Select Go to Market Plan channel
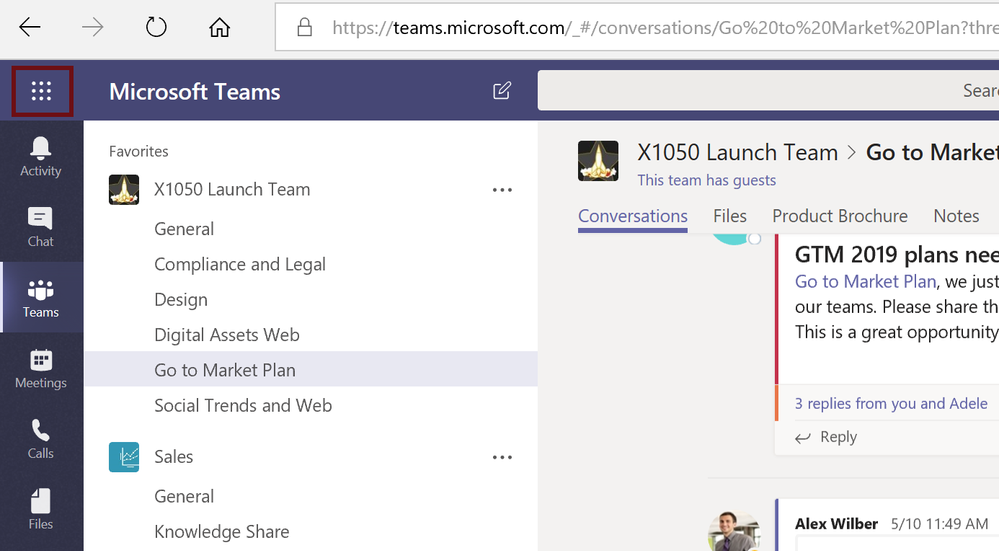 click(311, 369)
